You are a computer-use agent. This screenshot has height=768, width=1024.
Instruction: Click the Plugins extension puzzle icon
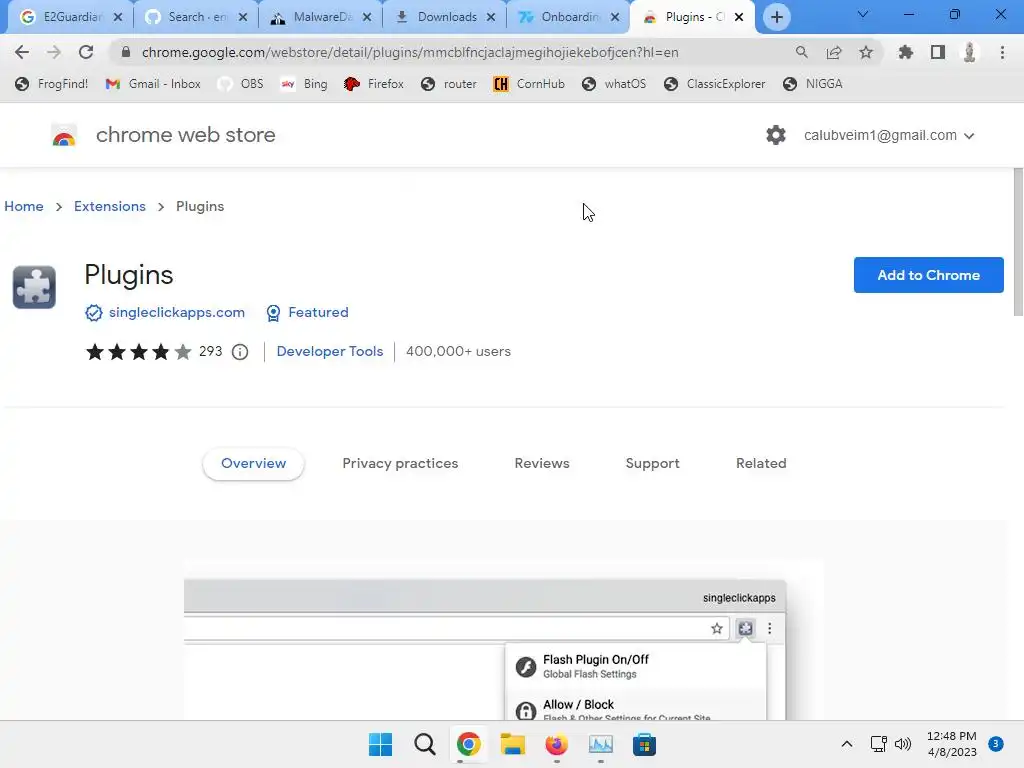point(35,287)
